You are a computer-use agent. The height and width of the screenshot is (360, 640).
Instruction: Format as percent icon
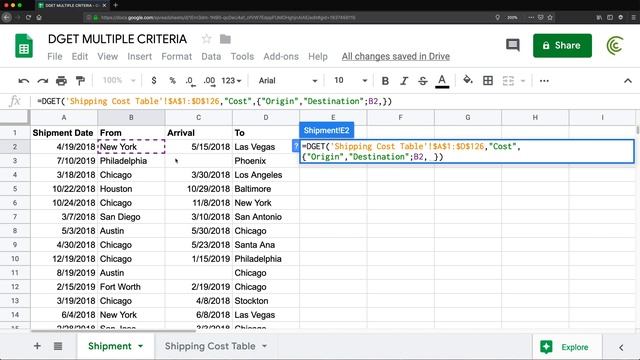tap(172, 81)
